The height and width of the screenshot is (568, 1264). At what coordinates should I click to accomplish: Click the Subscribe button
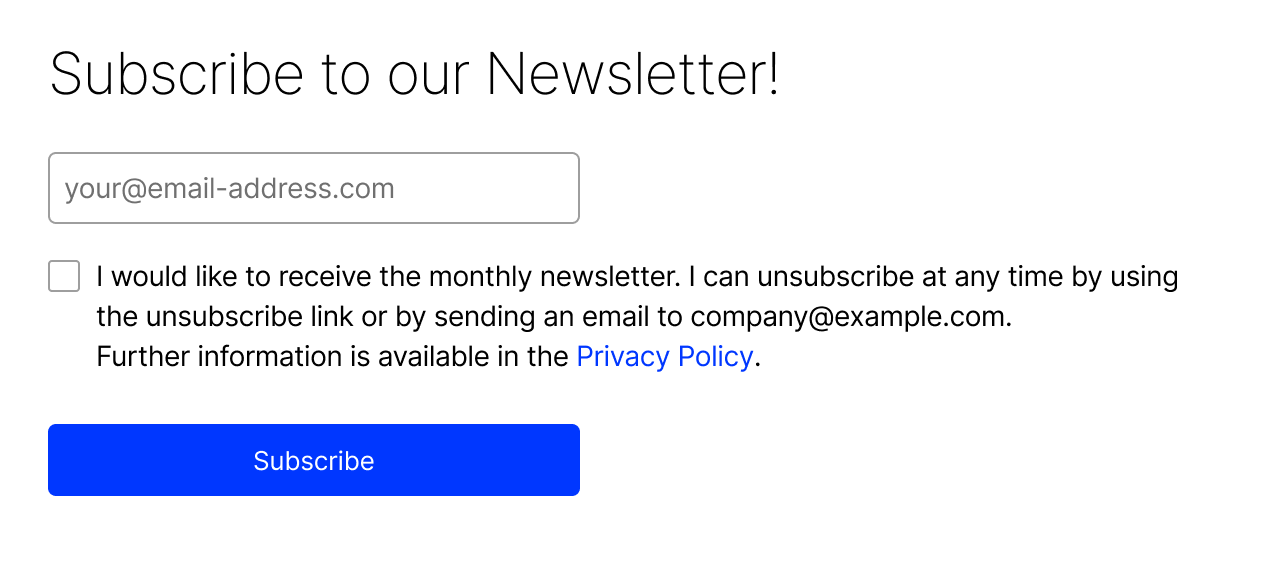(x=314, y=460)
